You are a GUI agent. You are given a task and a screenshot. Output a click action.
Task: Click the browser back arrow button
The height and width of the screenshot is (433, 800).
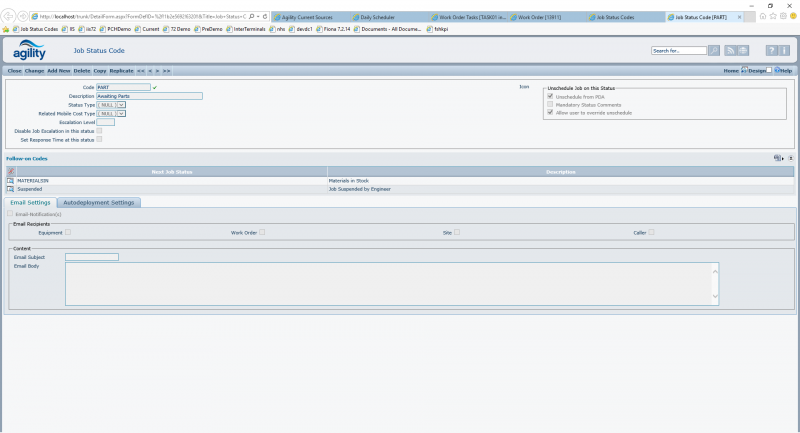click(x=10, y=17)
